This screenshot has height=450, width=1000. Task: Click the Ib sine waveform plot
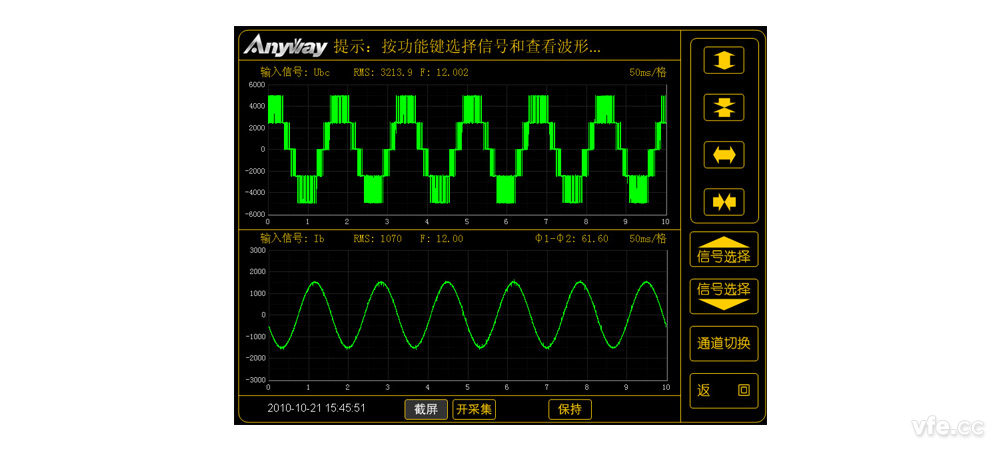466,315
